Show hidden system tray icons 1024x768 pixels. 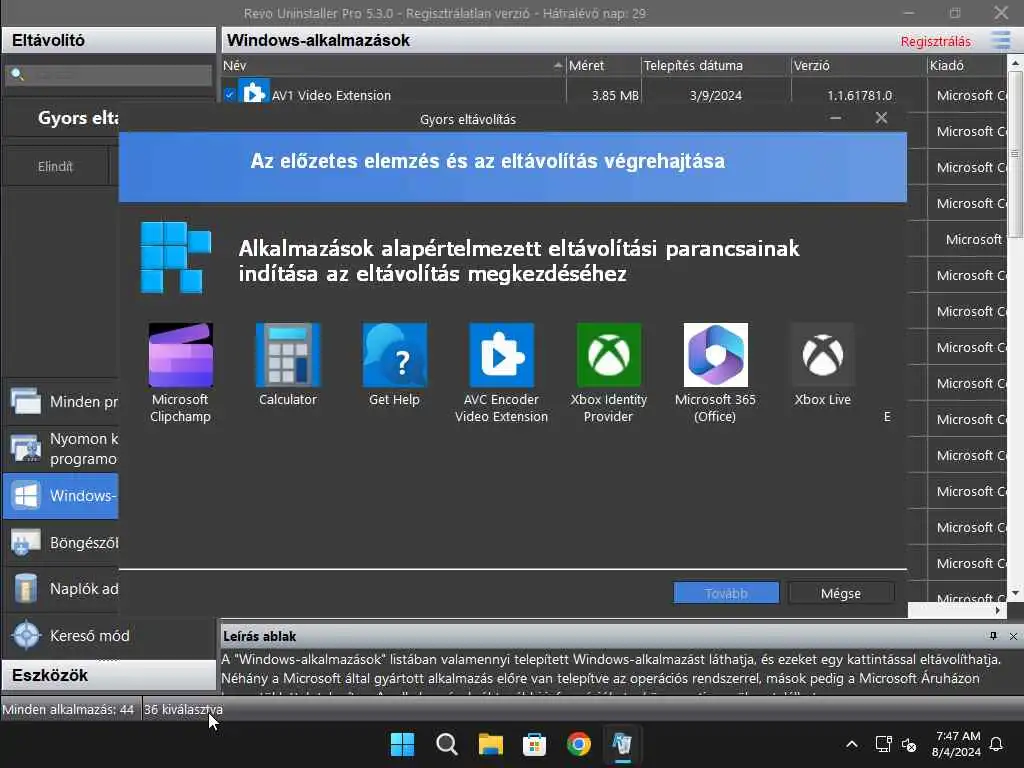[852, 744]
